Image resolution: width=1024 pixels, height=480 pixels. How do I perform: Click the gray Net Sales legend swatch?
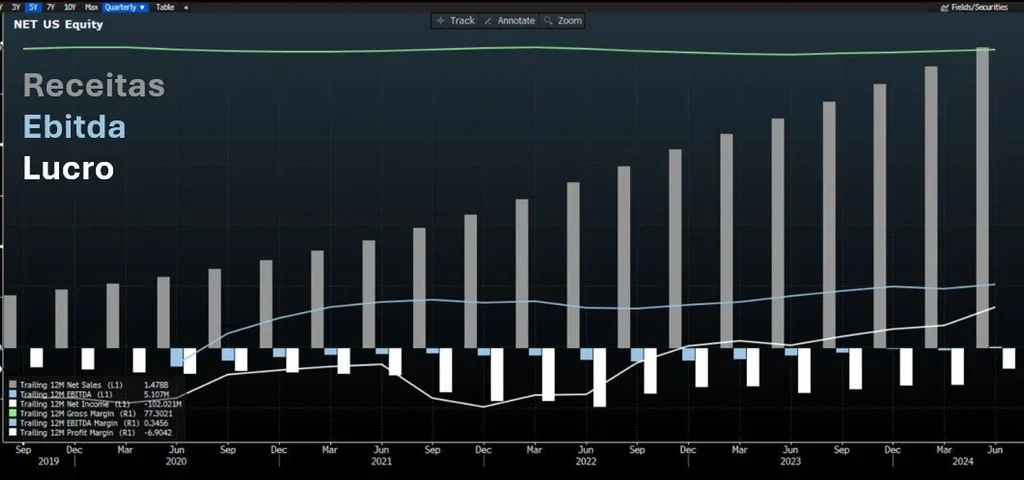14,385
